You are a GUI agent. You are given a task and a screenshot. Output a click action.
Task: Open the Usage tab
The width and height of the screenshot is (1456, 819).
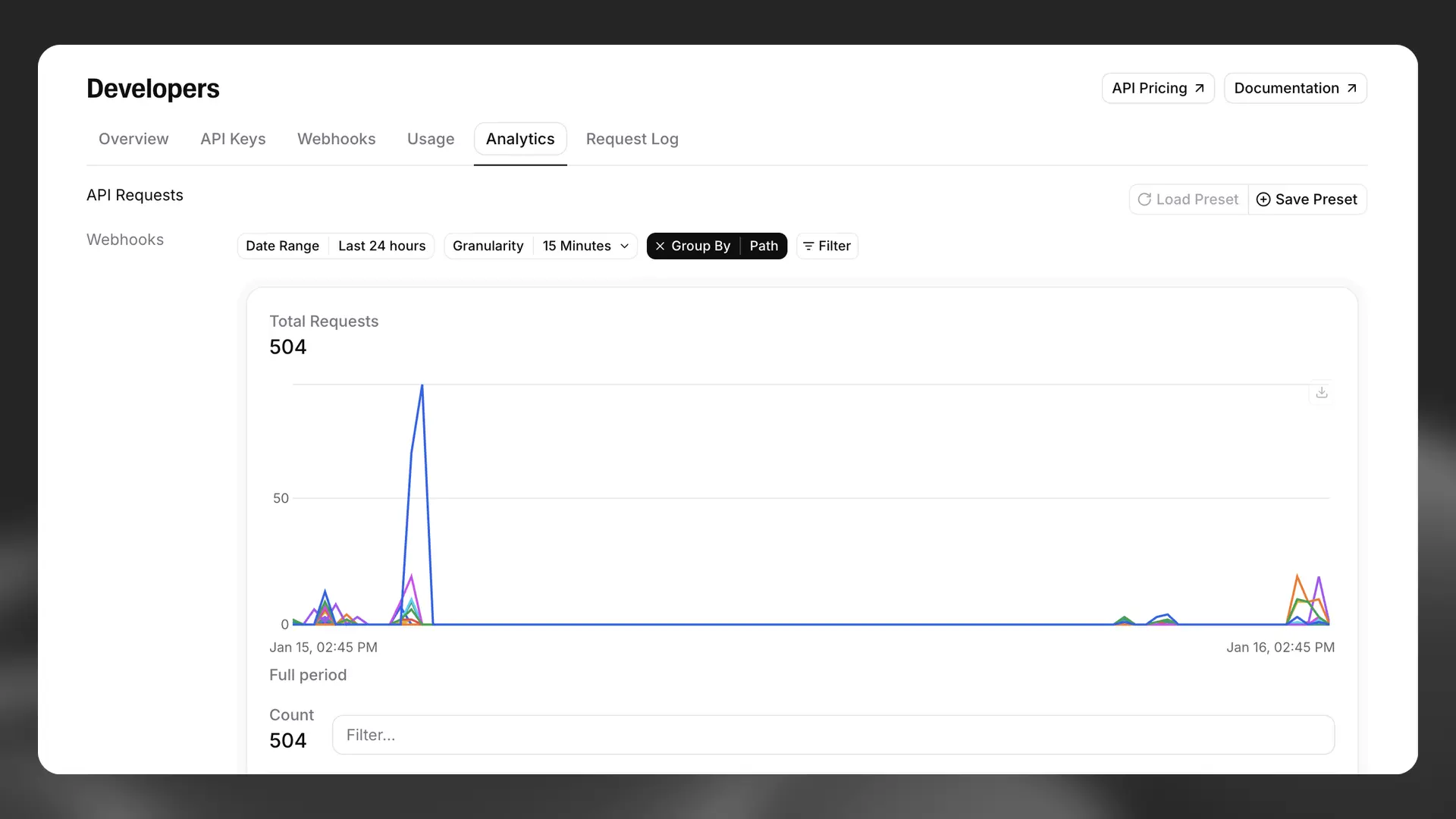click(x=430, y=139)
